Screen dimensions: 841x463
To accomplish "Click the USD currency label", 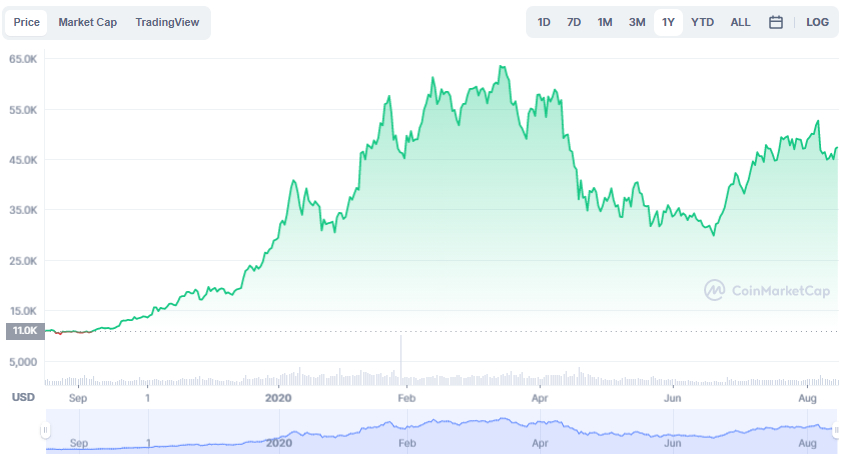I will (x=23, y=398).
